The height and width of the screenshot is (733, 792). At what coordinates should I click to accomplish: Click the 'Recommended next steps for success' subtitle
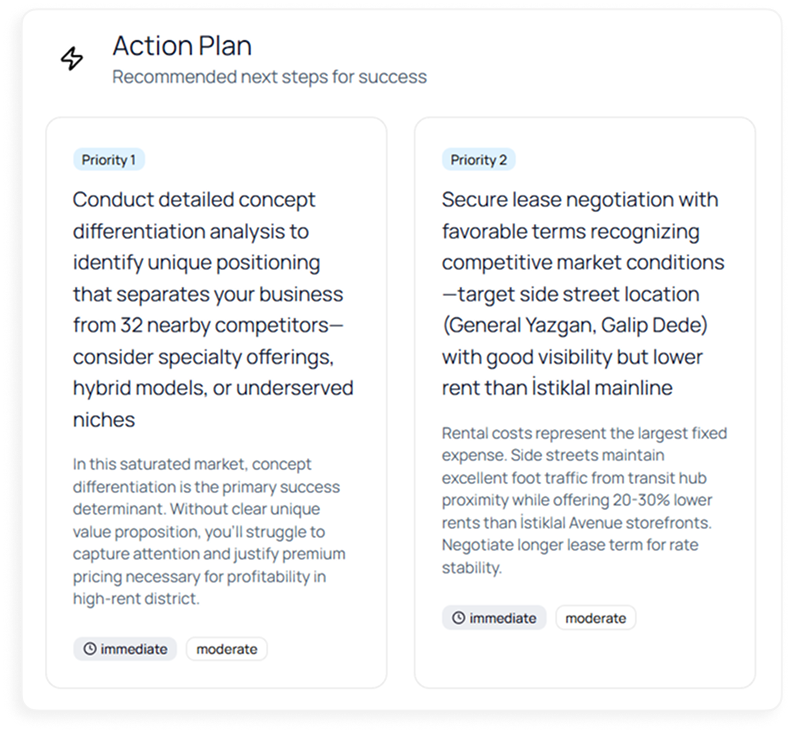pos(269,77)
